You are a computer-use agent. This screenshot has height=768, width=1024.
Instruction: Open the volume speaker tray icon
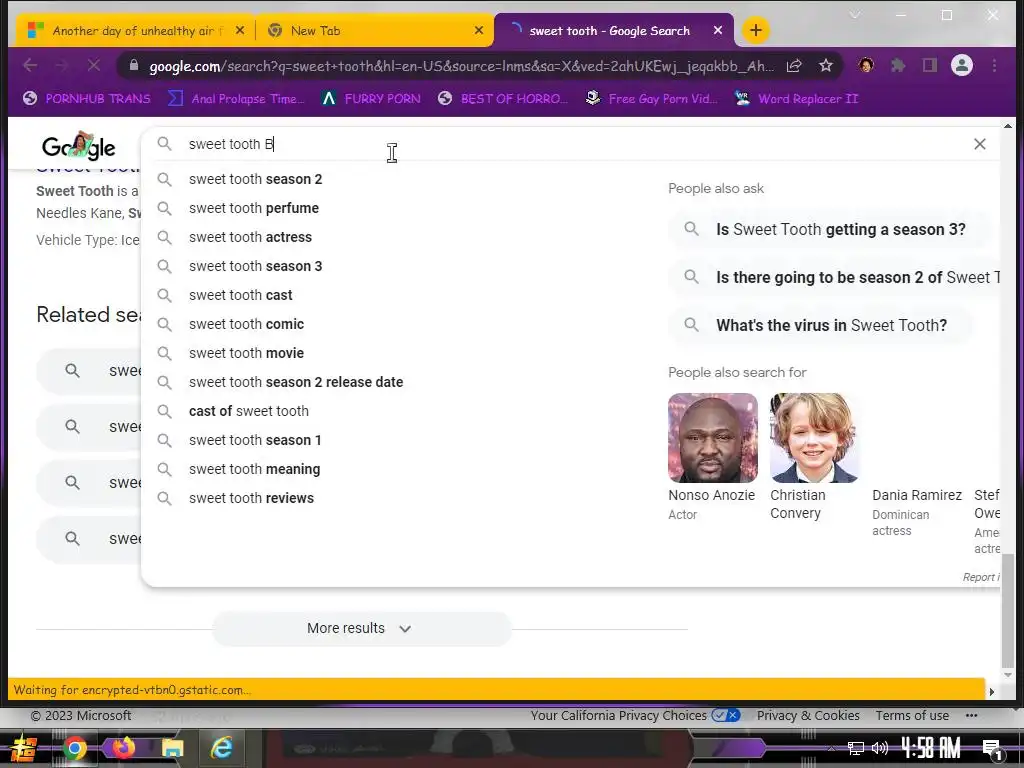pyautogui.click(x=880, y=748)
